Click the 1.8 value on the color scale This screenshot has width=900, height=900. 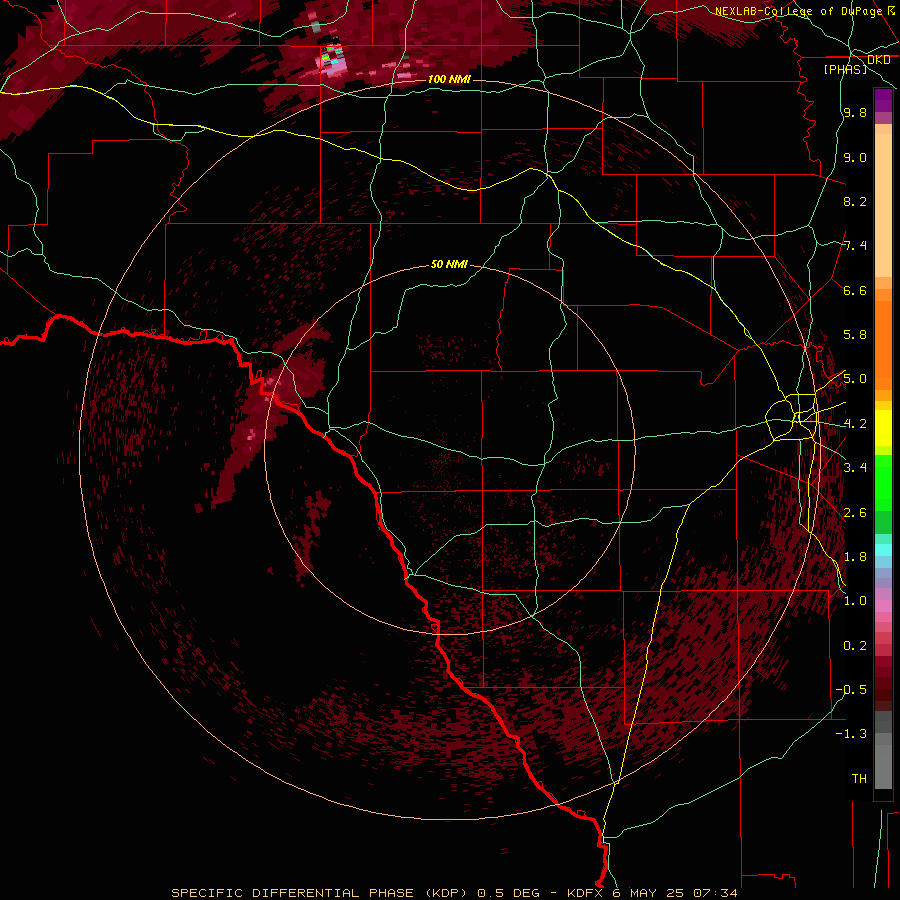pyautogui.click(x=855, y=557)
